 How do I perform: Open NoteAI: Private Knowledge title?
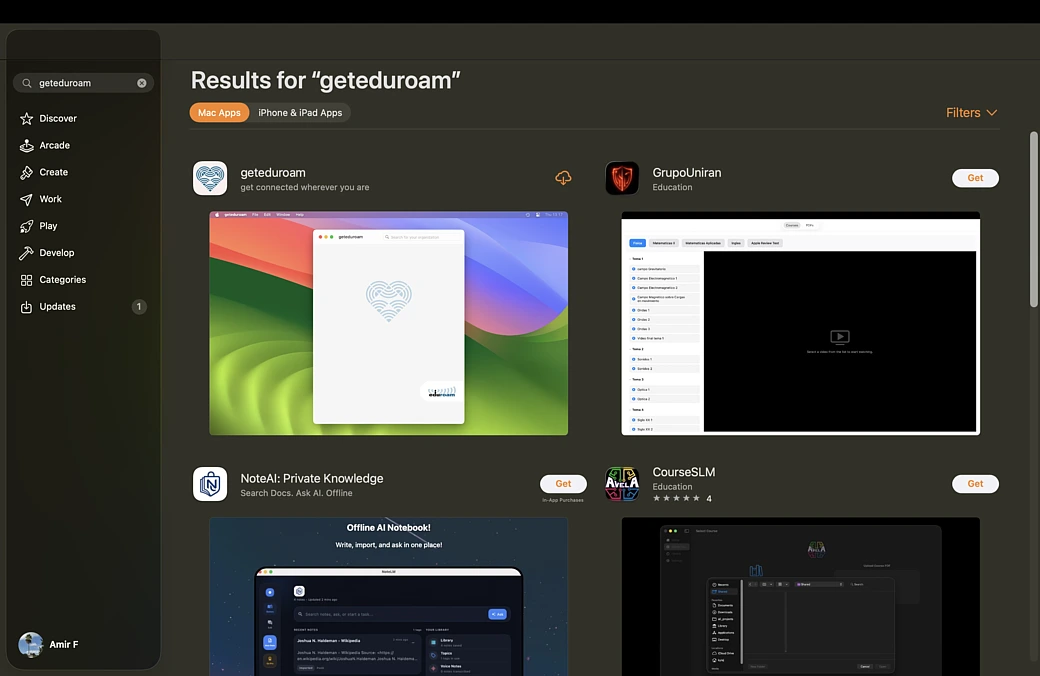(312, 478)
